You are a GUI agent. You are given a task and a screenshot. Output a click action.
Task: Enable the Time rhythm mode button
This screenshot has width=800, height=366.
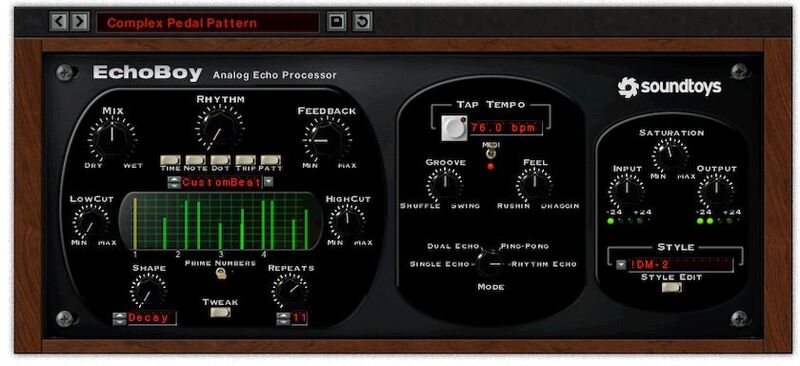(170, 160)
